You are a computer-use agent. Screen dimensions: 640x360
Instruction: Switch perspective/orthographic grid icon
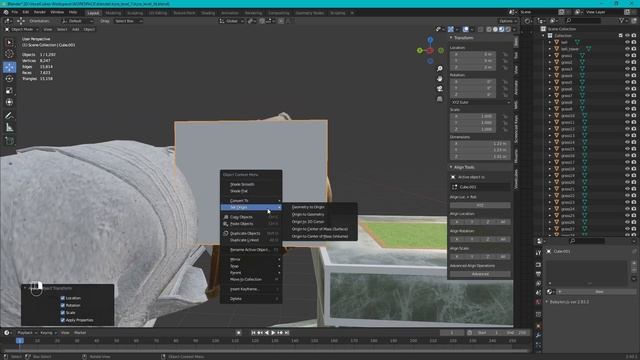440,99
